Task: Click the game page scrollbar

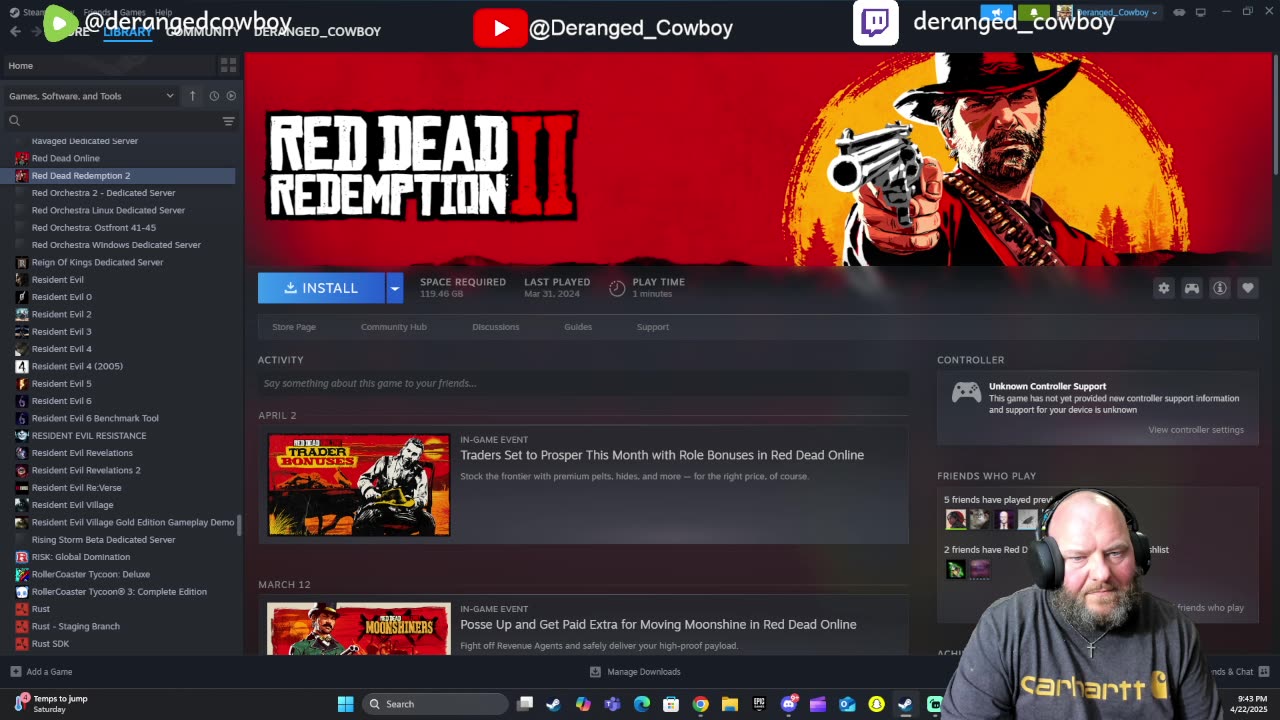Action: [1275, 115]
